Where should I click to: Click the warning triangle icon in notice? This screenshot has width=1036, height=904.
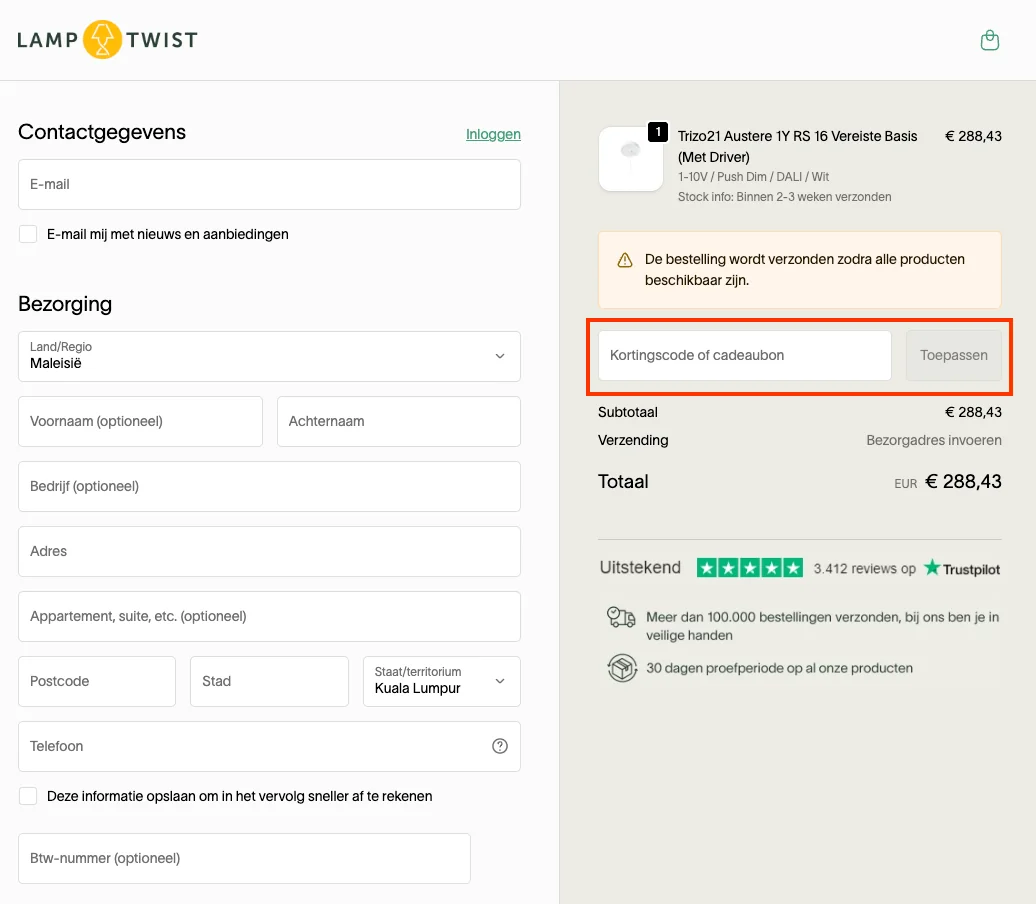pos(625,260)
